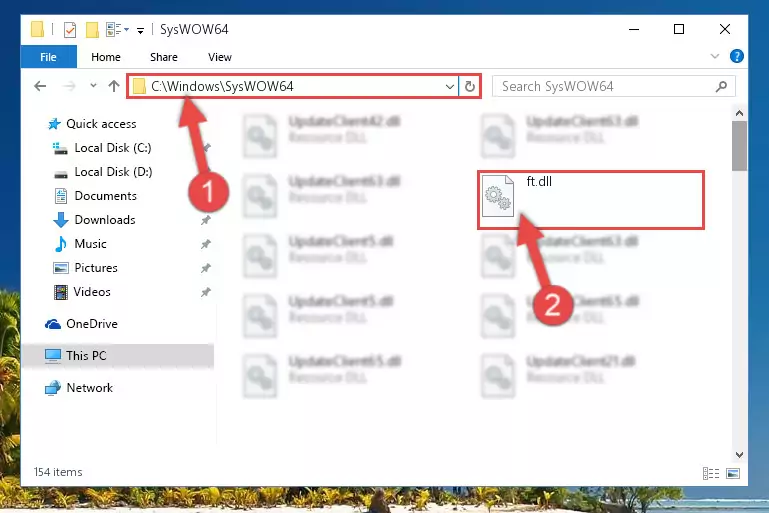Open the recent locations dropdown arrow

click(93, 86)
